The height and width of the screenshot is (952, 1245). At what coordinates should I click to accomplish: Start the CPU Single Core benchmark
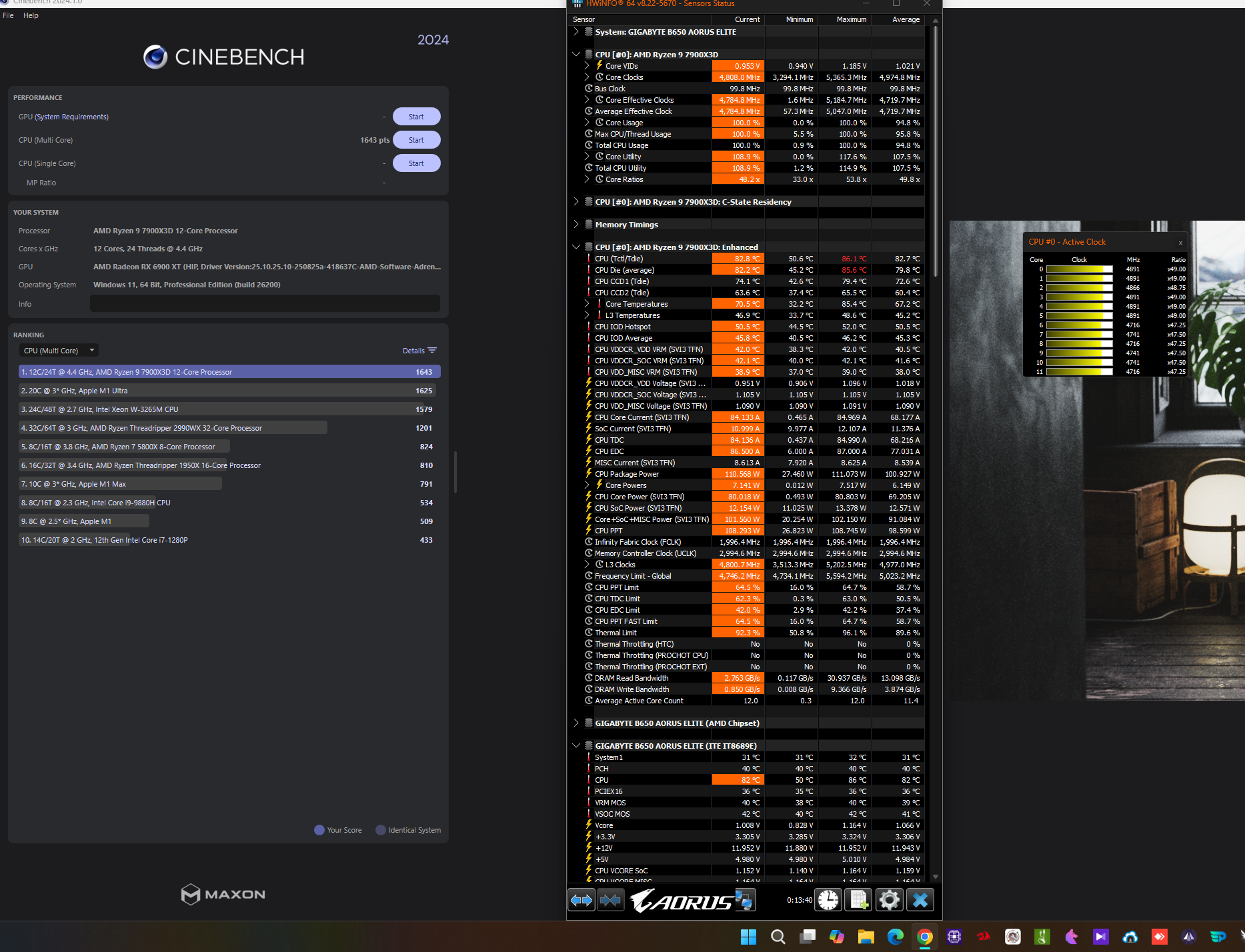[416, 163]
